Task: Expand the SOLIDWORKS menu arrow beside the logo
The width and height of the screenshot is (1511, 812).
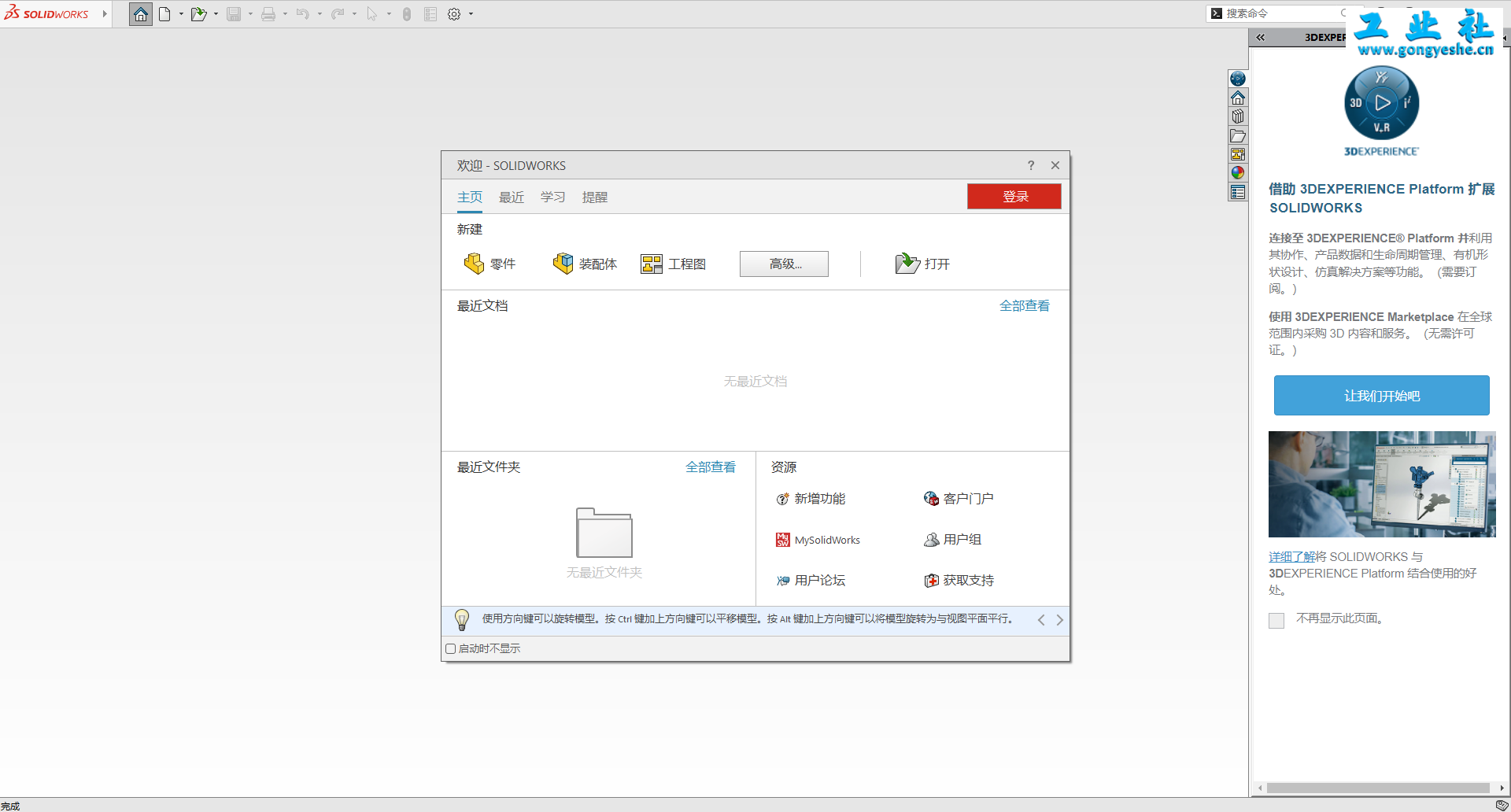Action: tap(104, 14)
